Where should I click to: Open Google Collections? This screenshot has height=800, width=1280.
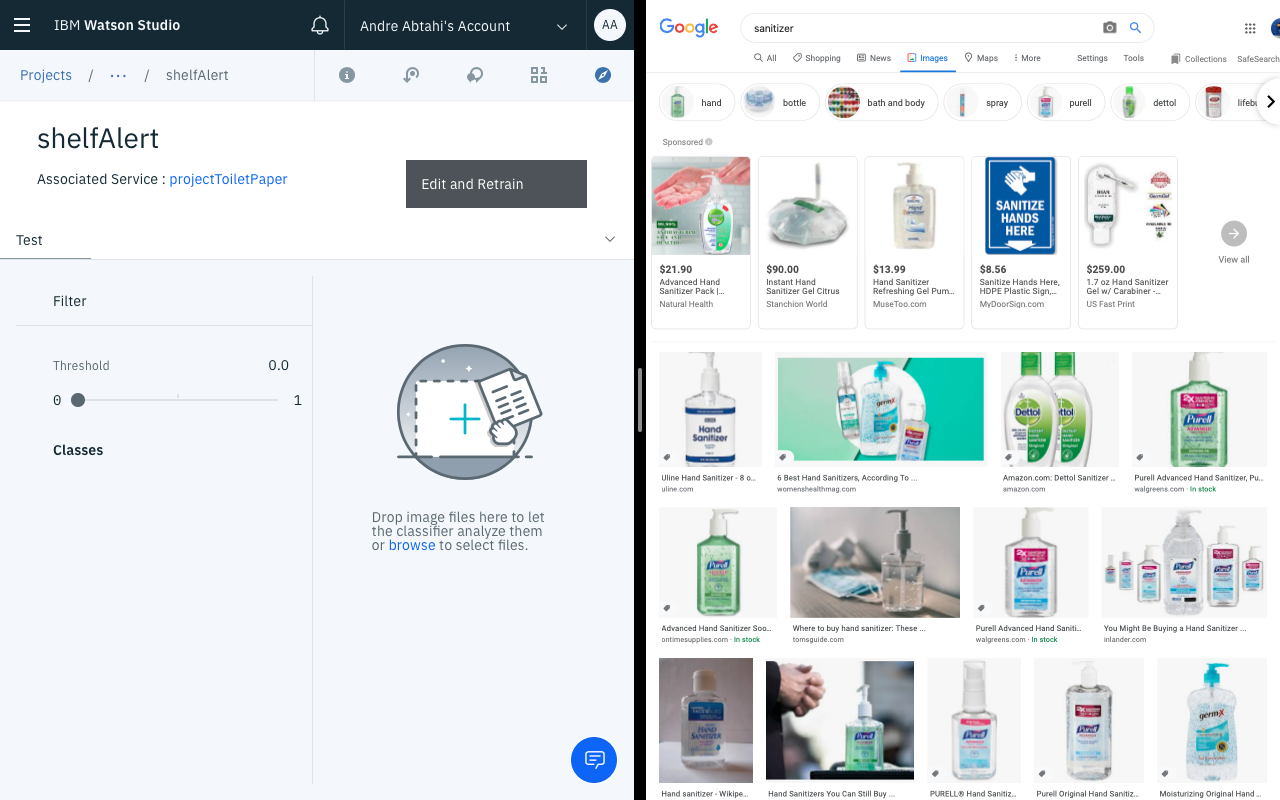click(1199, 59)
